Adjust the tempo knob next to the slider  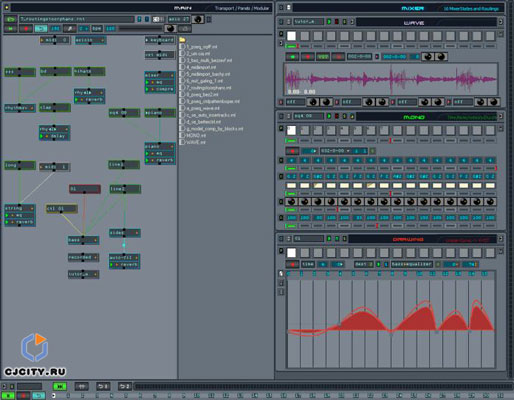click(x=170, y=29)
